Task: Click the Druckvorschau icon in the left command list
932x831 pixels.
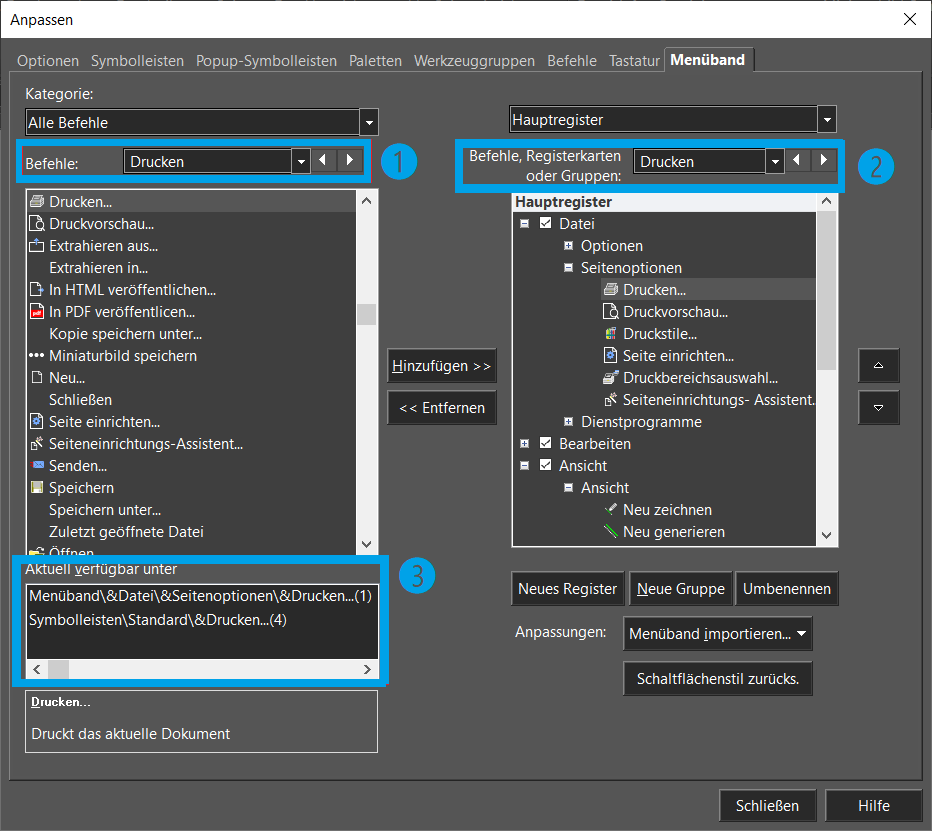Action: (x=37, y=224)
